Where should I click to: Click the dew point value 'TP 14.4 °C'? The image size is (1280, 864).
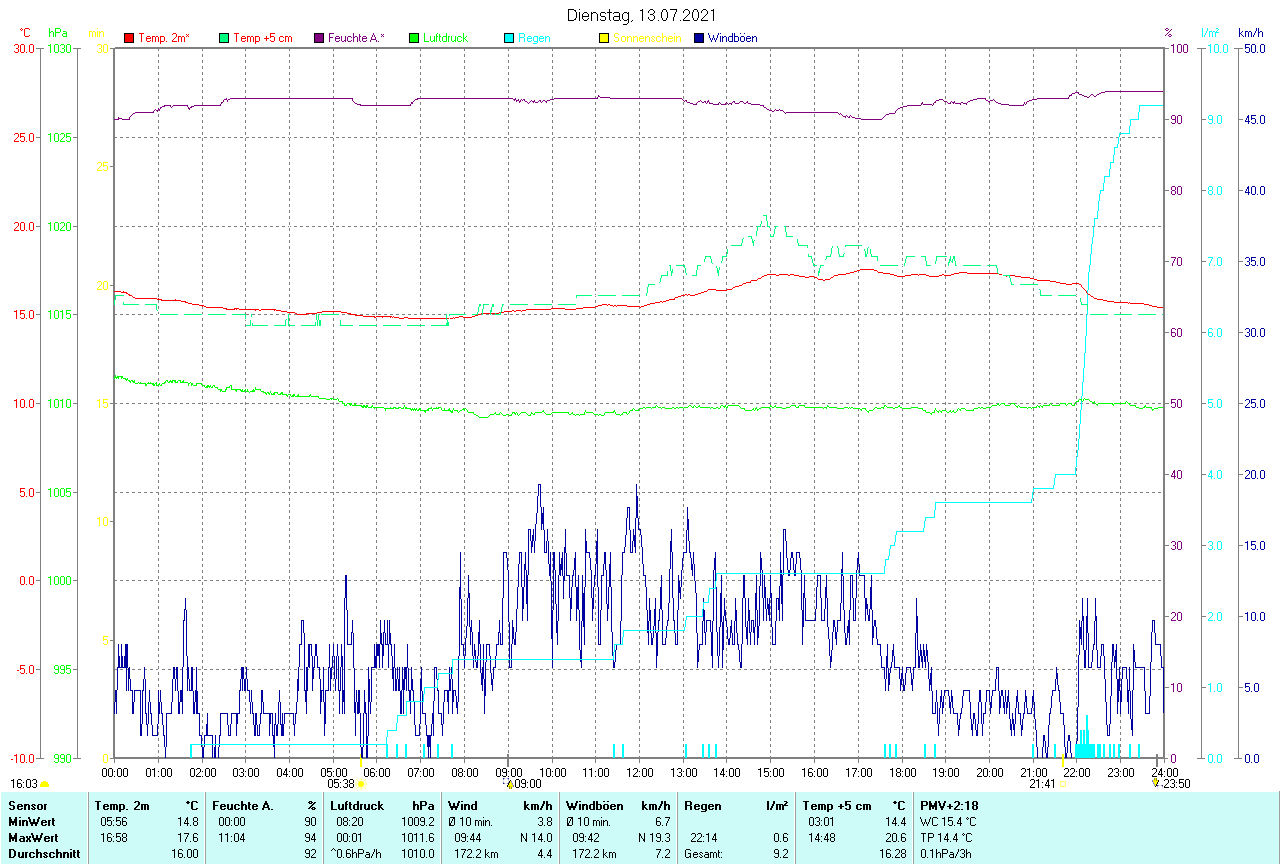tap(948, 838)
